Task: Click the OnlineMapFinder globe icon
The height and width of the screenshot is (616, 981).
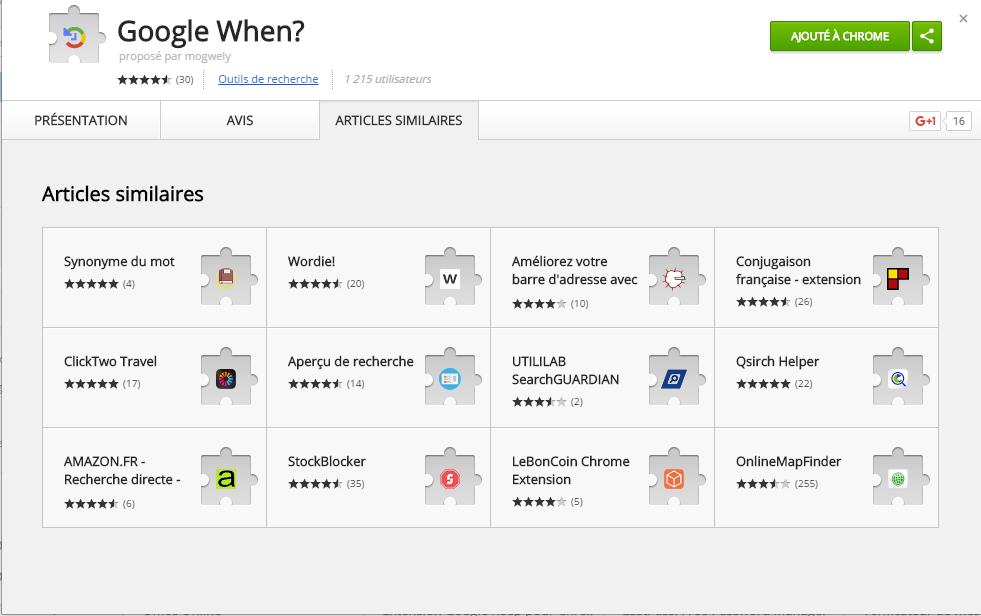Action: (897, 479)
